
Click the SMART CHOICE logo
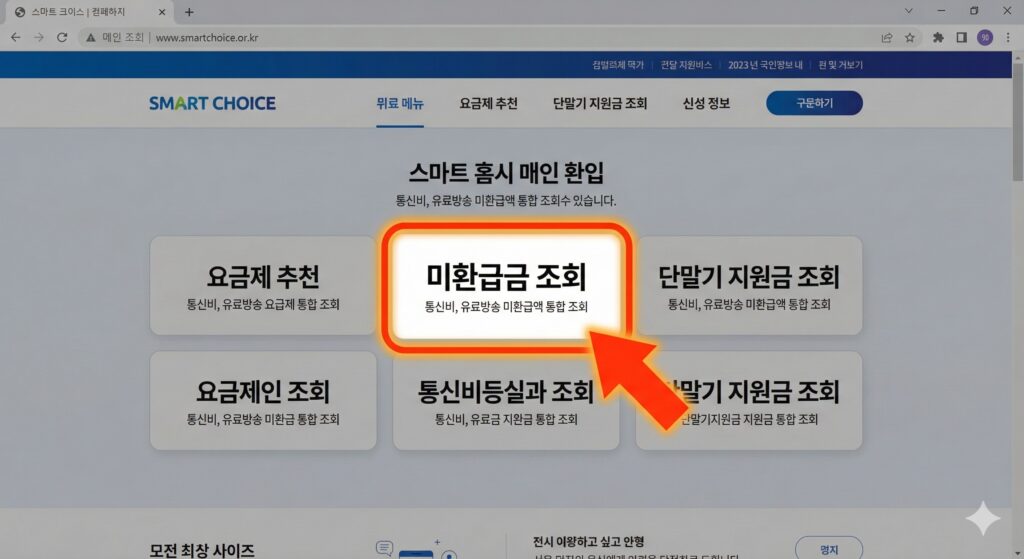point(212,103)
